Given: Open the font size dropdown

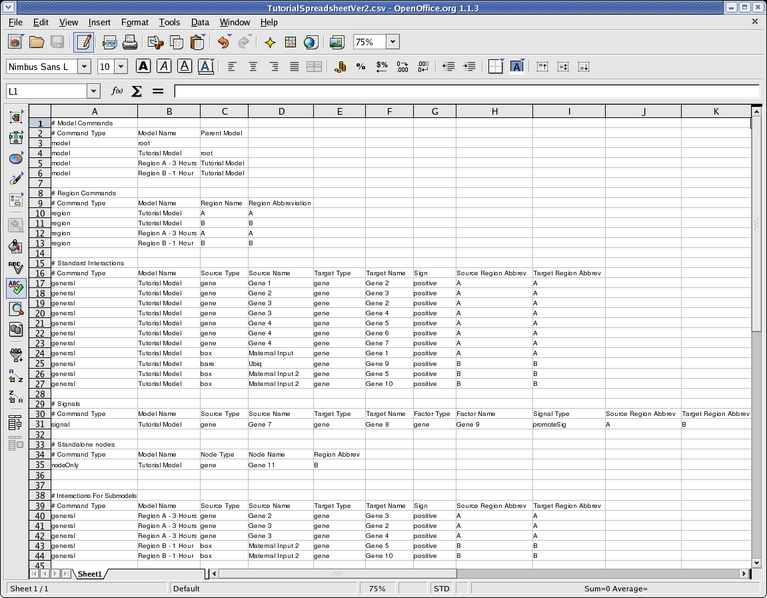Looking at the screenshot, I should 122,67.
